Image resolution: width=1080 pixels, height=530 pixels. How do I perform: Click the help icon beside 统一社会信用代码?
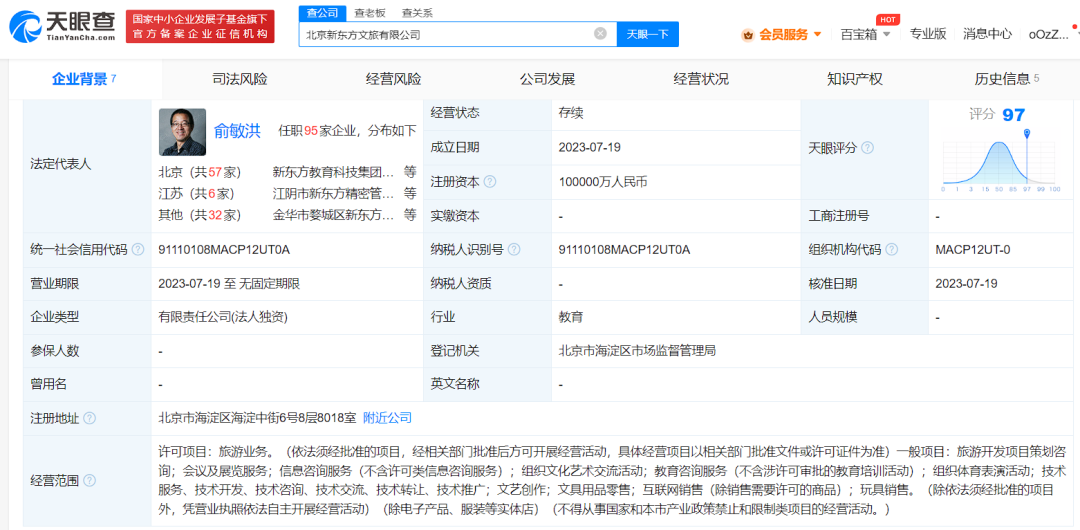[x=137, y=250]
